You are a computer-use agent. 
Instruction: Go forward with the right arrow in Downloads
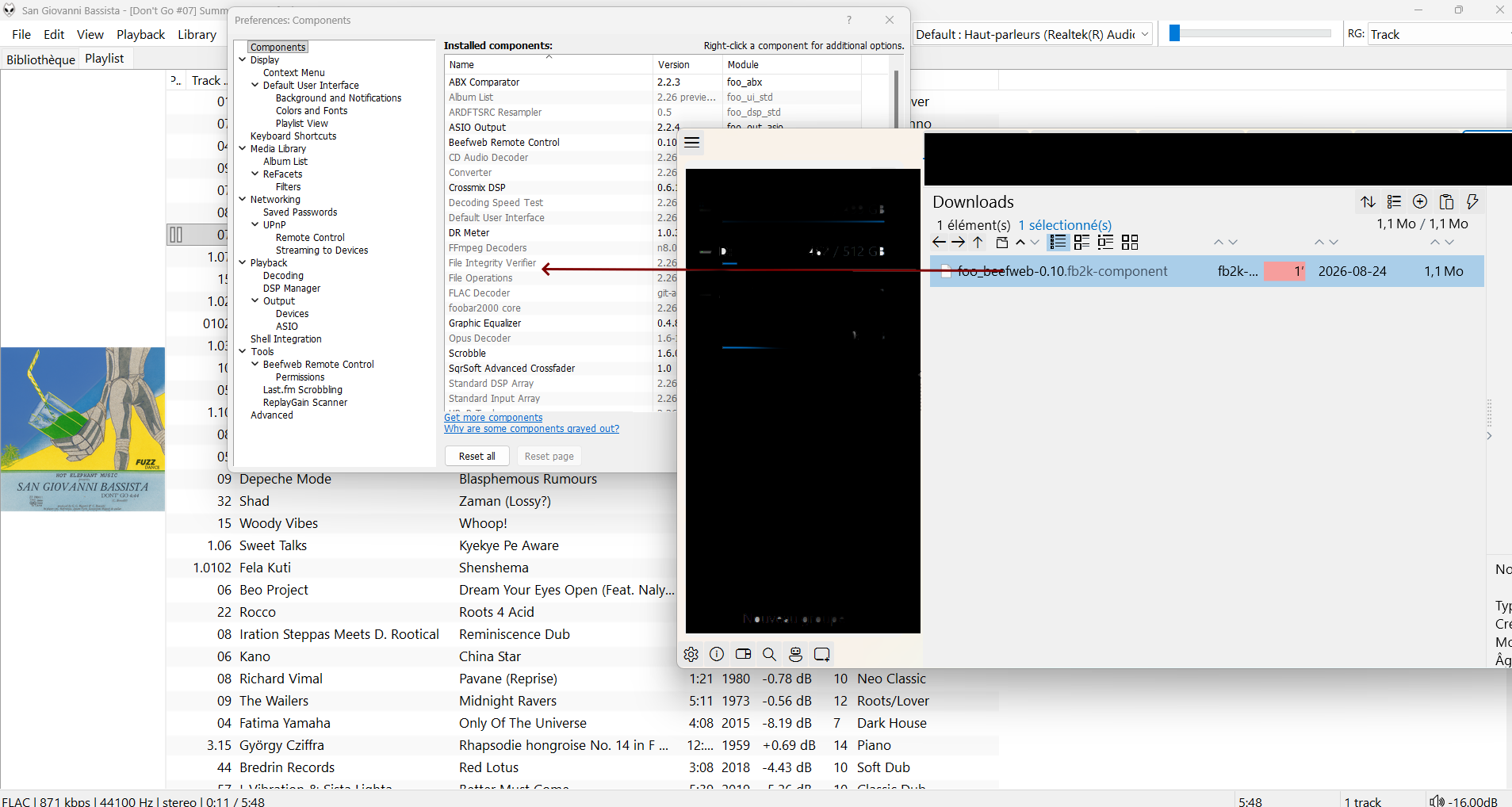959,243
